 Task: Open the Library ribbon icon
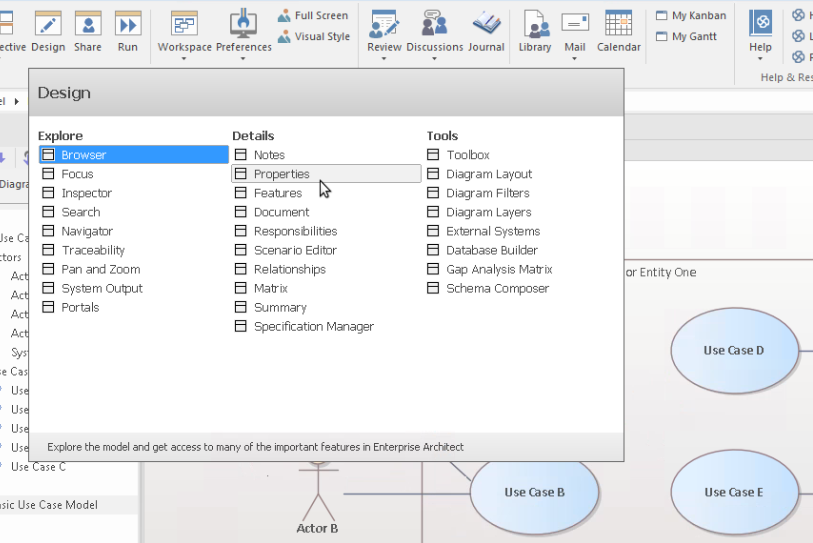[535, 31]
